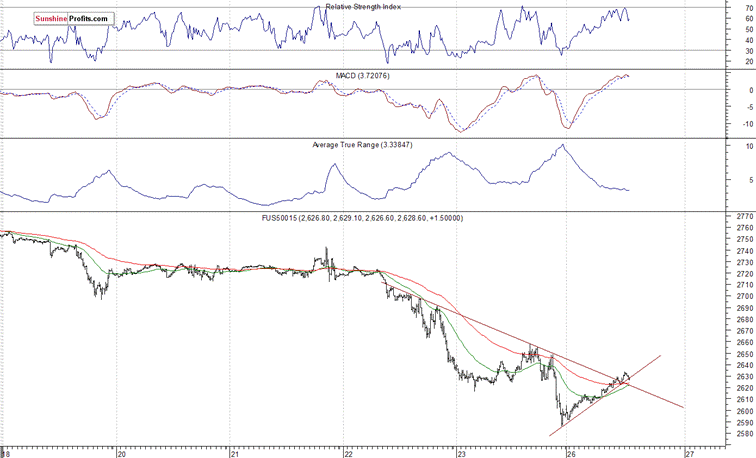Click date 26 on the time axis
The height and width of the screenshot is (458, 756).
[x=573, y=451]
